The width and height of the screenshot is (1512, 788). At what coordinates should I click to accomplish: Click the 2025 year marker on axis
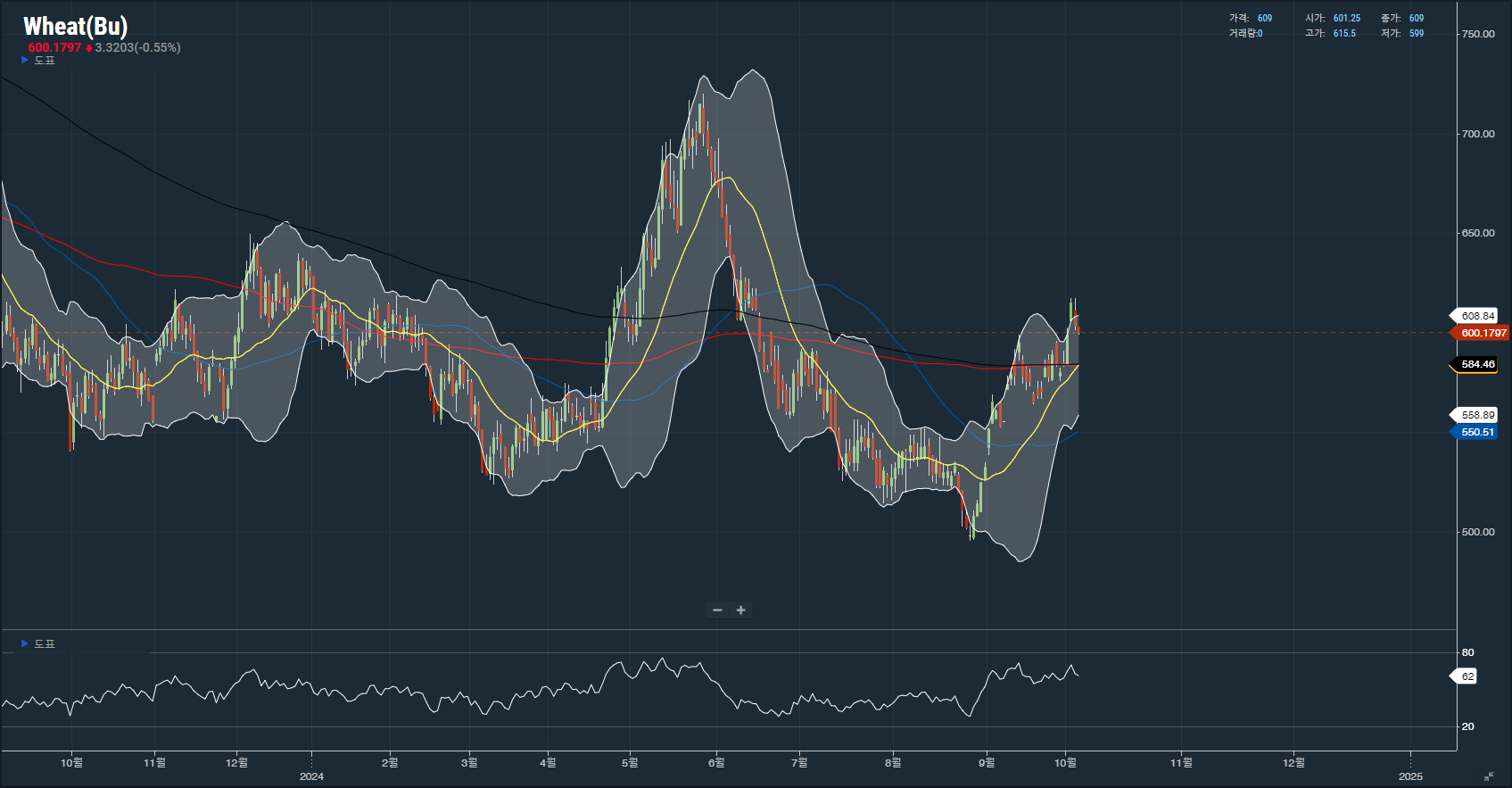coord(1410,776)
